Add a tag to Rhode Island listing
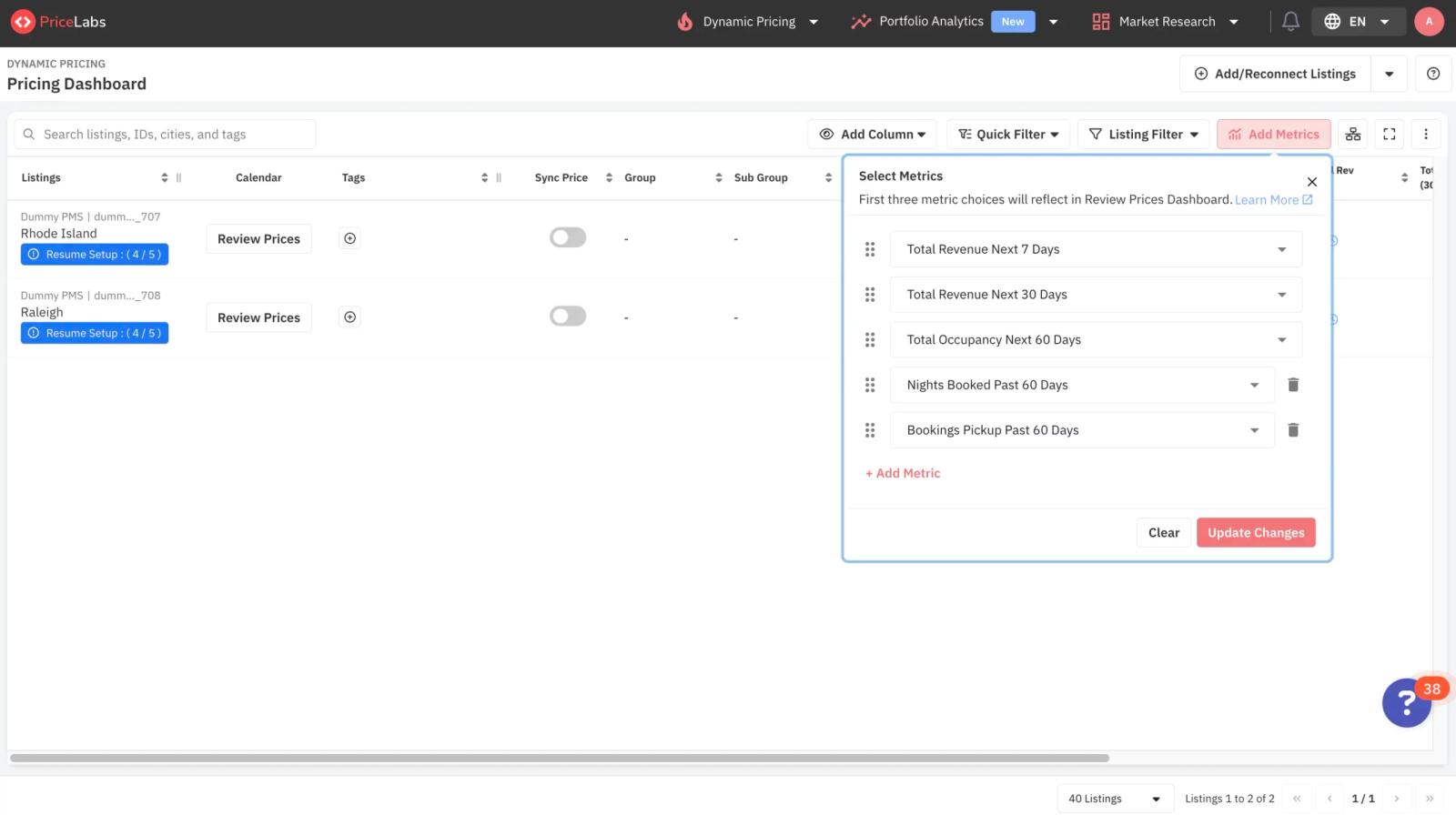The height and width of the screenshot is (815, 1456). 349,238
